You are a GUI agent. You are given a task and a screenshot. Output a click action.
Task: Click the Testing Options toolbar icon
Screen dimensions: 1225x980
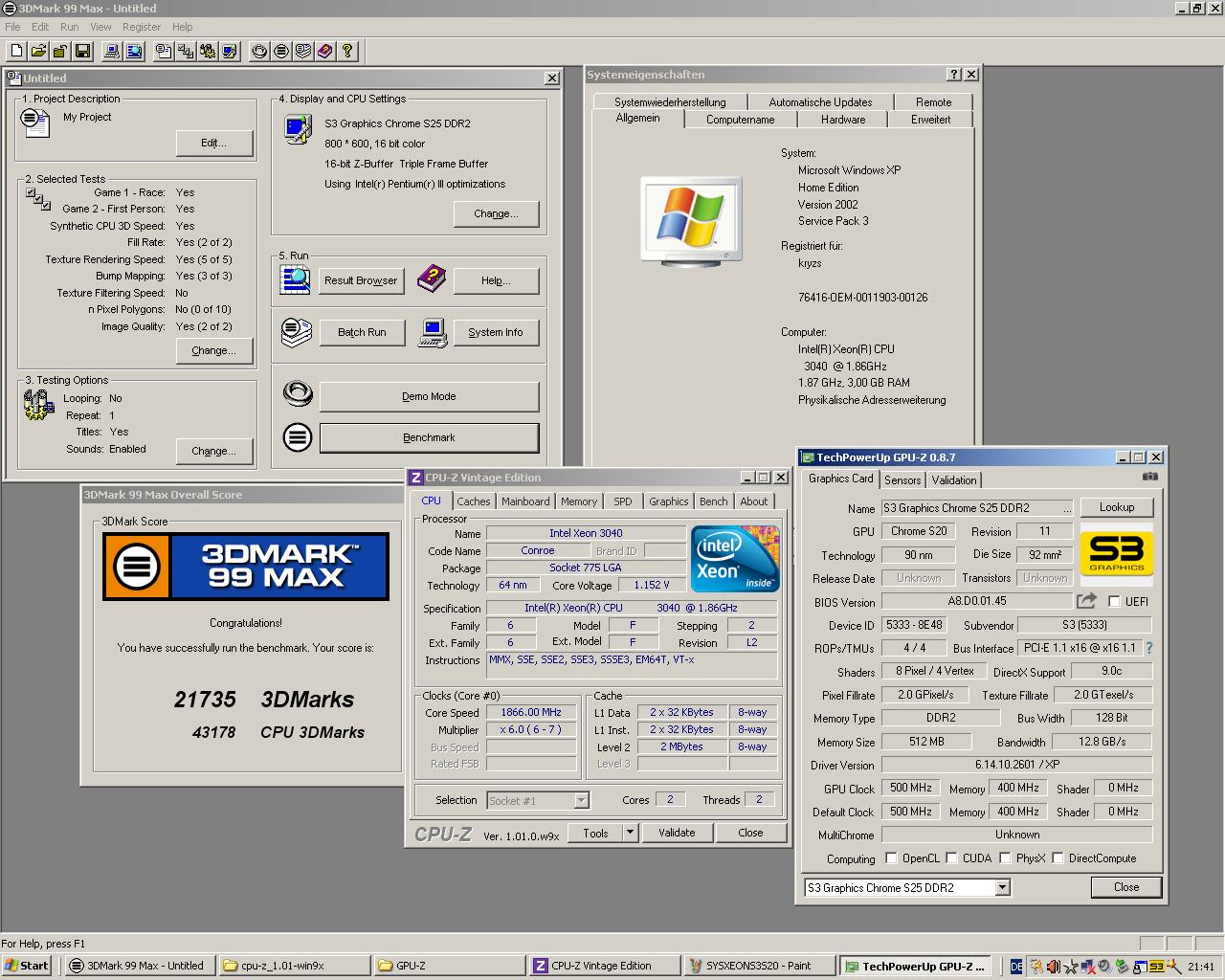click(x=209, y=51)
